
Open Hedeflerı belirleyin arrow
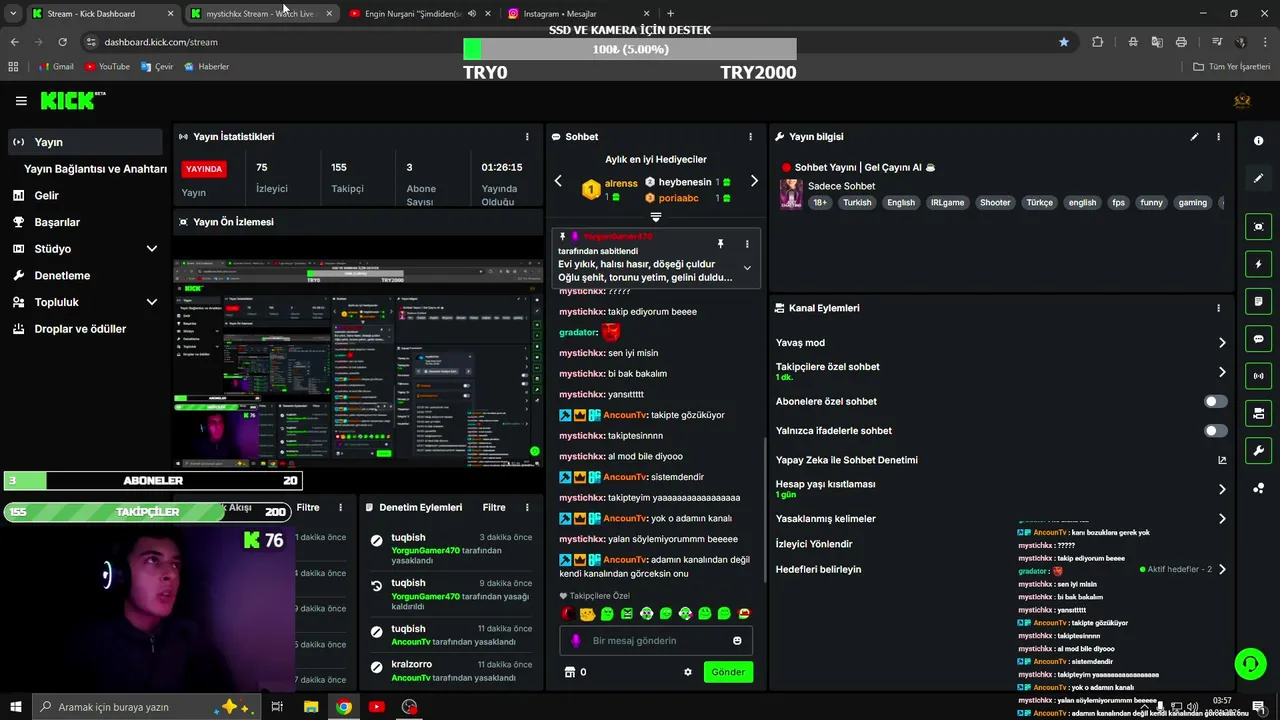coord(1222,569)
